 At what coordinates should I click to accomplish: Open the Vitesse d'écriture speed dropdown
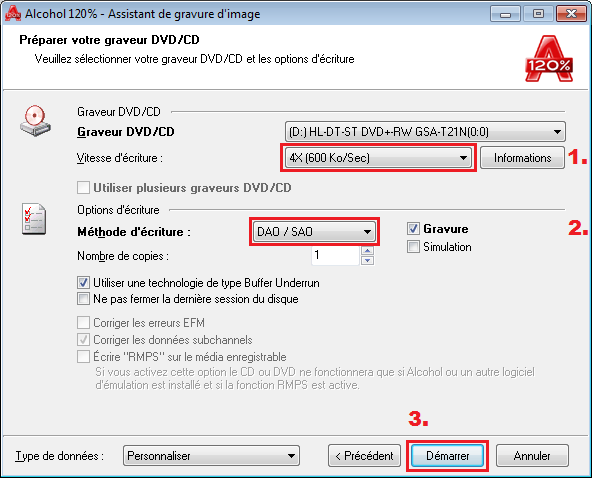pyautogui.click(x=378, y=157)
